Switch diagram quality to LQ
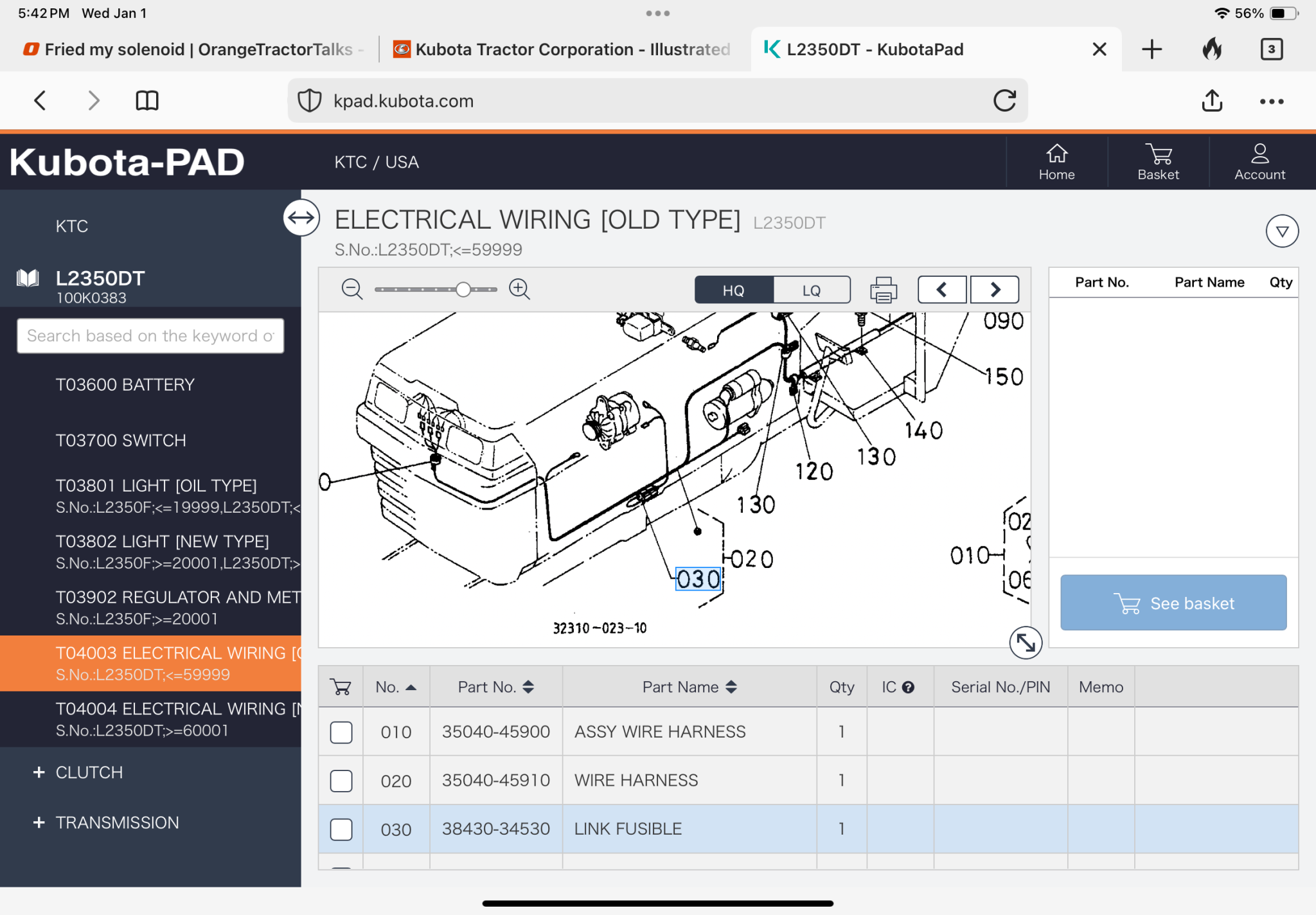This screenshot has height=915, width=1316. pos(812,290)
